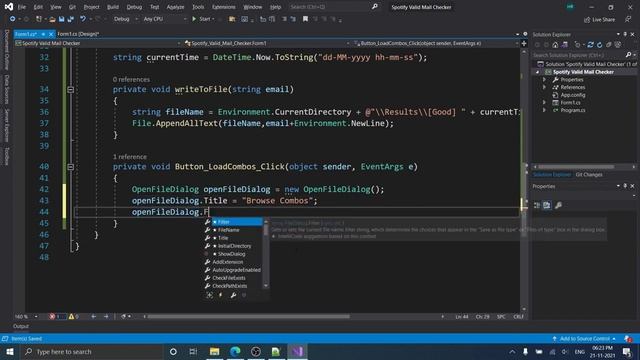Select ShowDialog in IntelliSense list
This screenshot has width=640, height=360.
point(233,254)
